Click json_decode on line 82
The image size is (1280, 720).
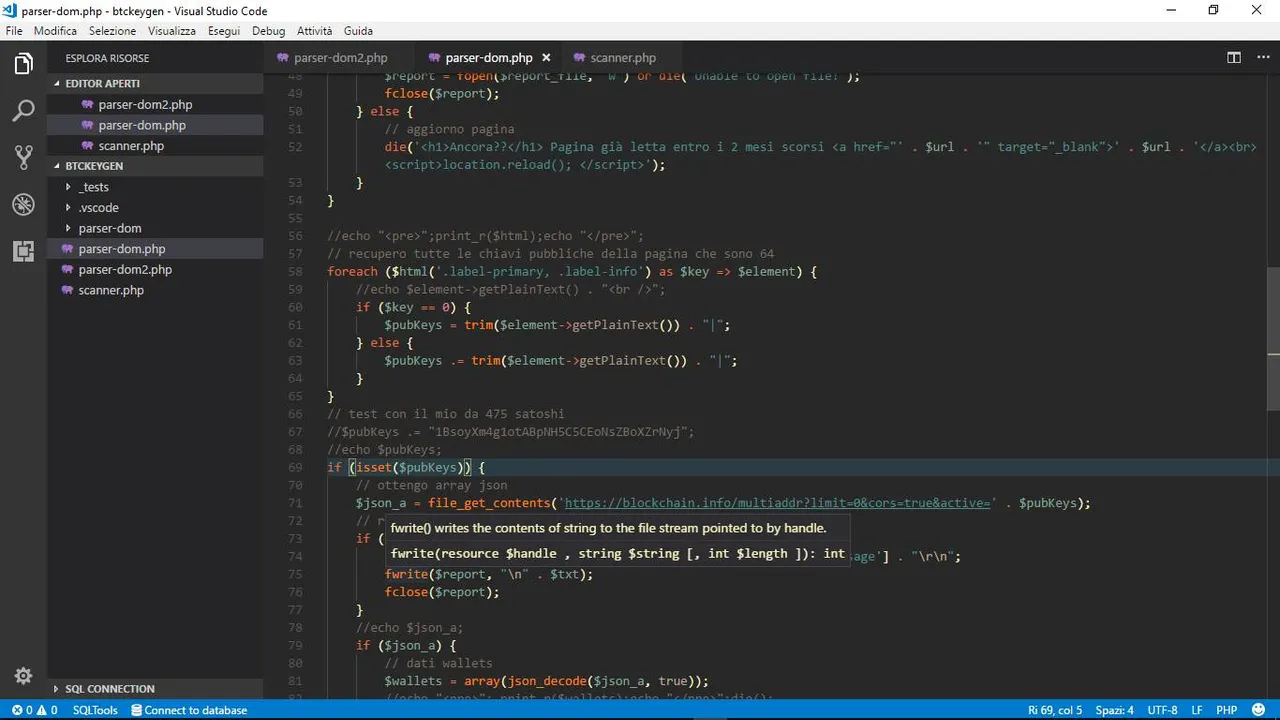click(547, 681)
